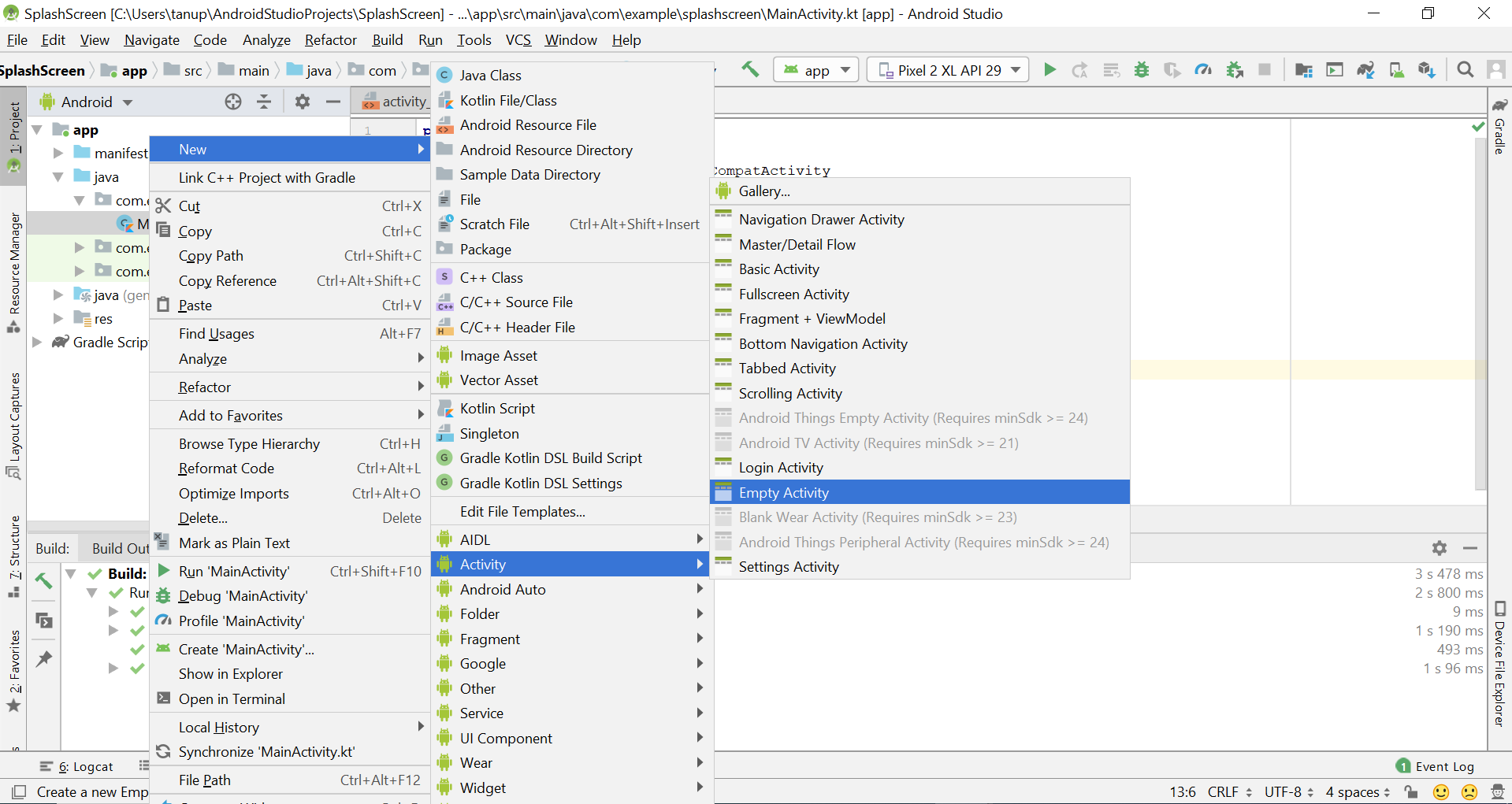Open the VCS menu in menu bar
1512x804 pixels.
click(518, 39)
